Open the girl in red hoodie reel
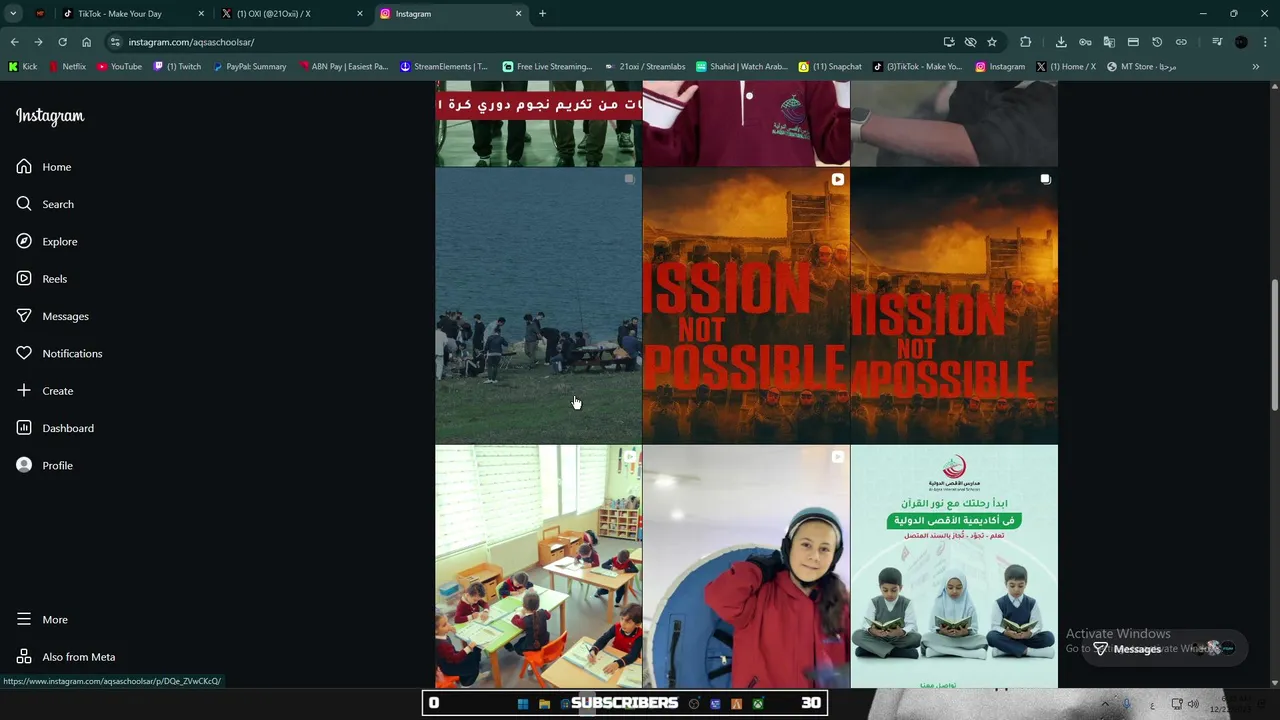Image resolution: width=1280 pixels, height=720 pixels. pyautogui.click(x=746, y=567)
